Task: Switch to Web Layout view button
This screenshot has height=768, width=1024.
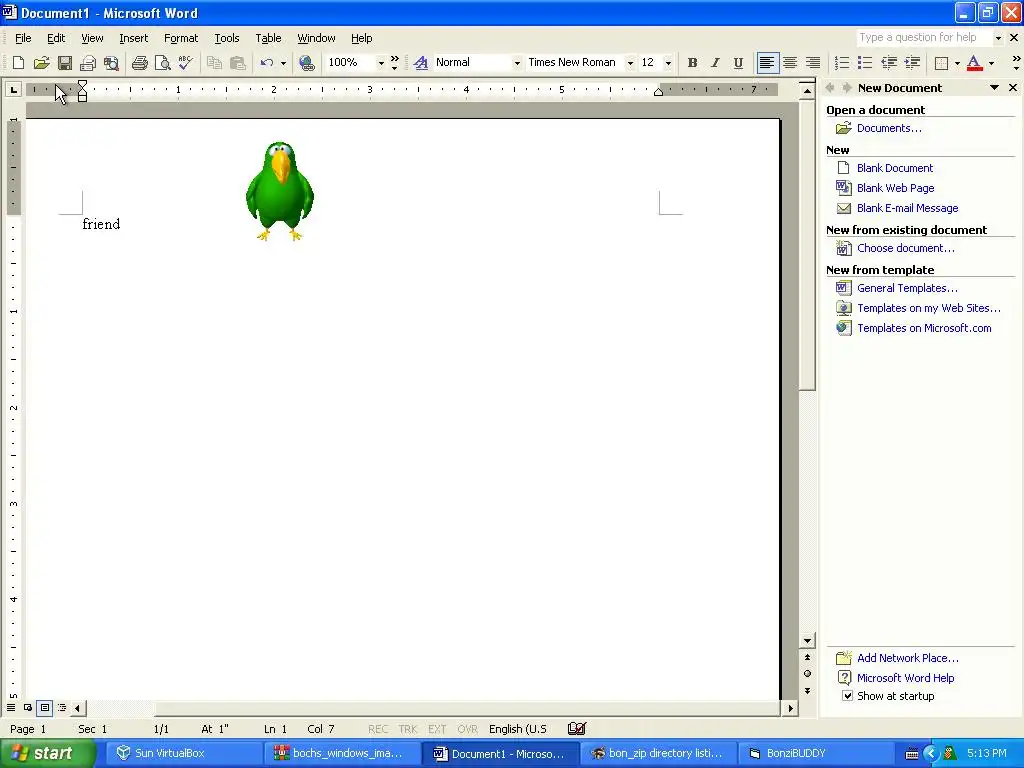Action: (x=28, y=707)
